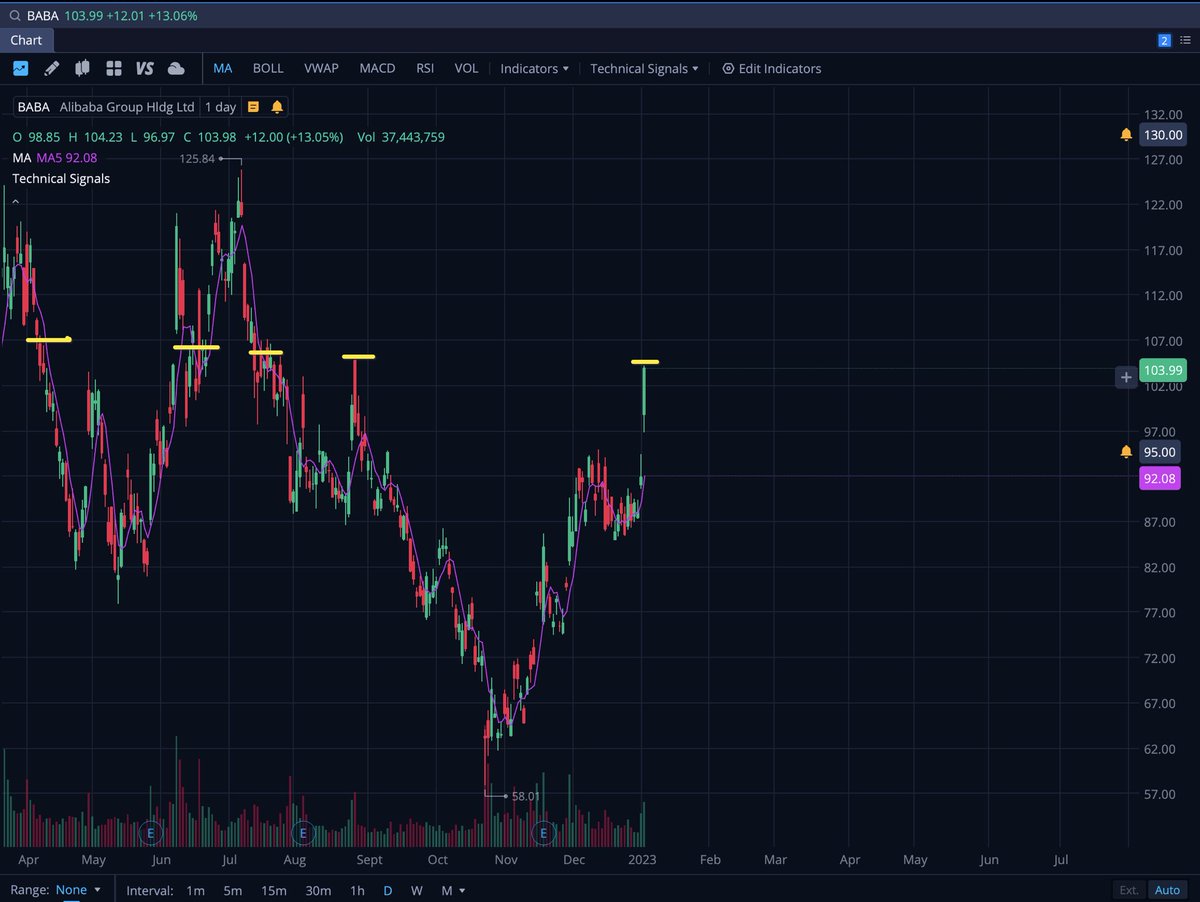Toggle the VOL indicator
Viewport: 1200px width, 902px height.
[466, 68]
